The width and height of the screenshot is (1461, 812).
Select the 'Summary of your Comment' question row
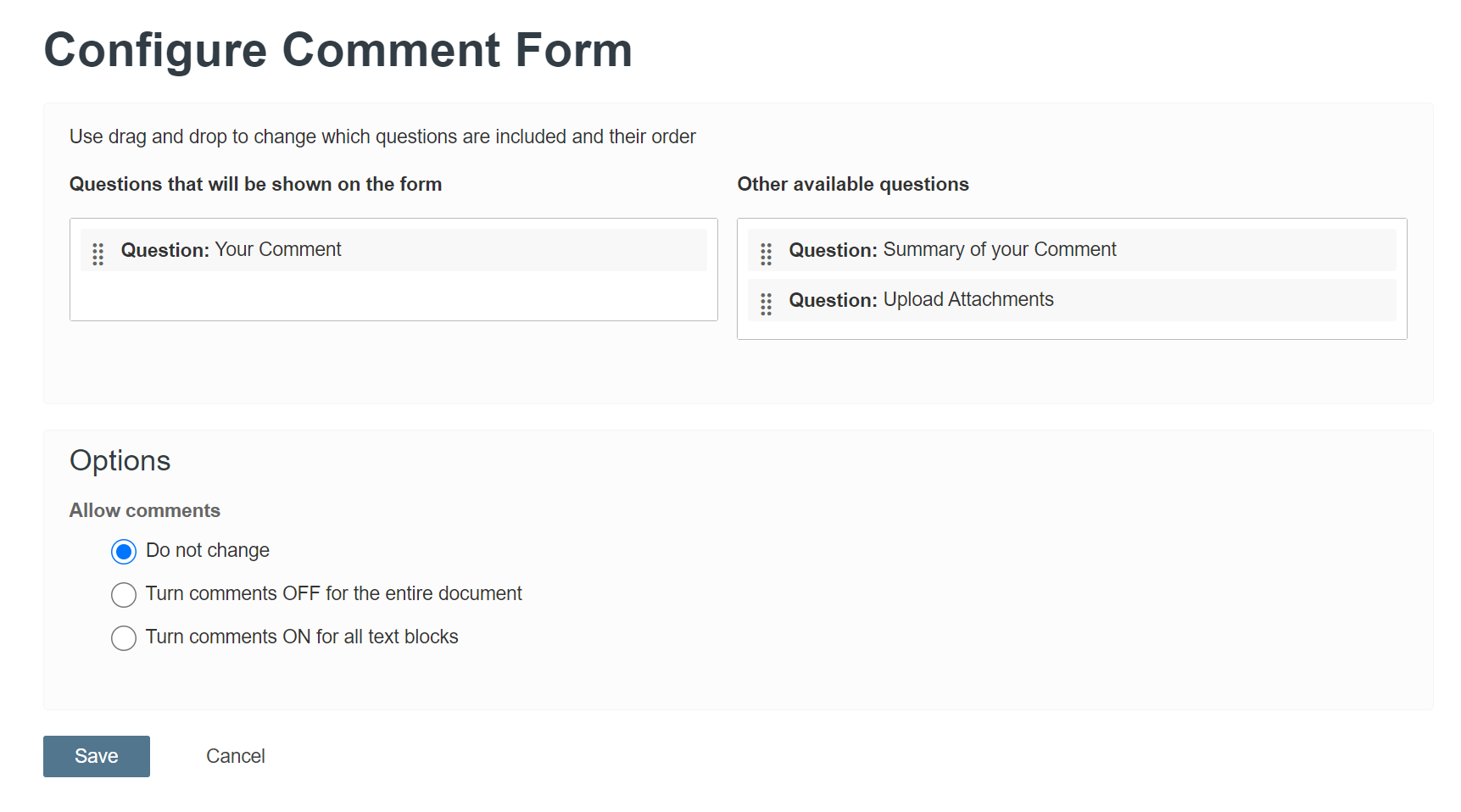[1070, 249]
